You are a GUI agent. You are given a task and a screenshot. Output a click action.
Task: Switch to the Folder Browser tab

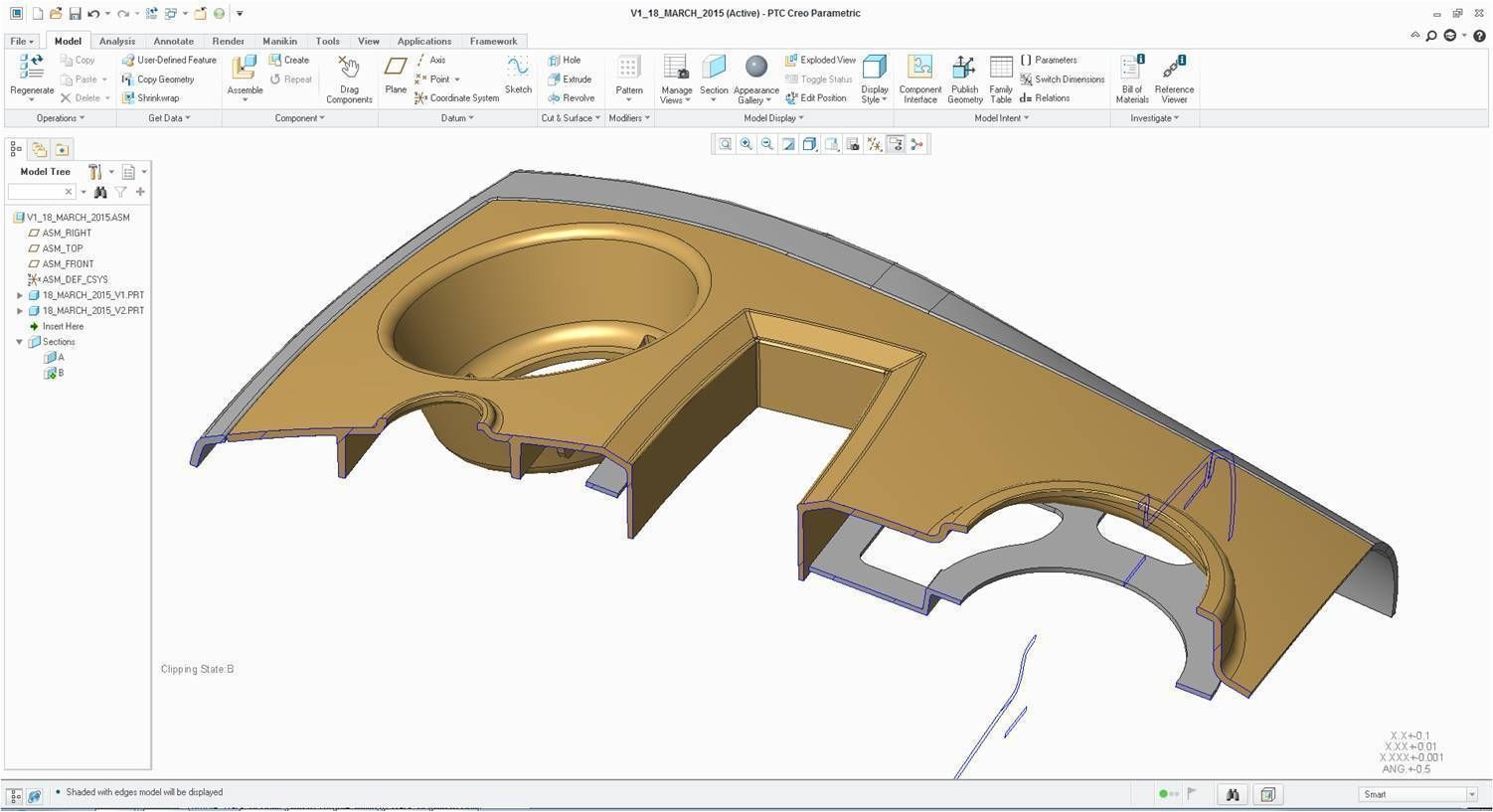[39, 149]
